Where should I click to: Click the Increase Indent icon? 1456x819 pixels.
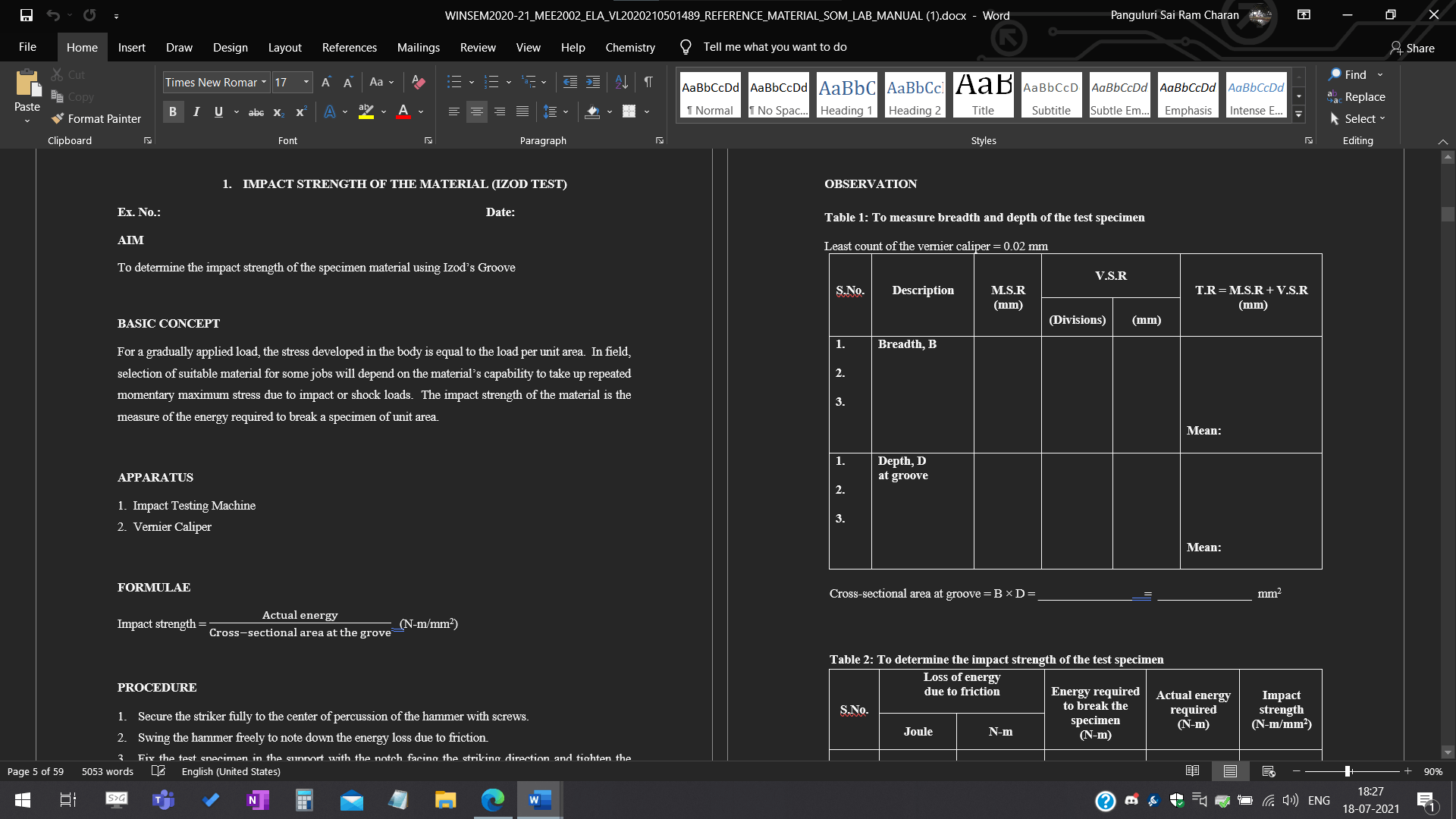coord(593,82)
